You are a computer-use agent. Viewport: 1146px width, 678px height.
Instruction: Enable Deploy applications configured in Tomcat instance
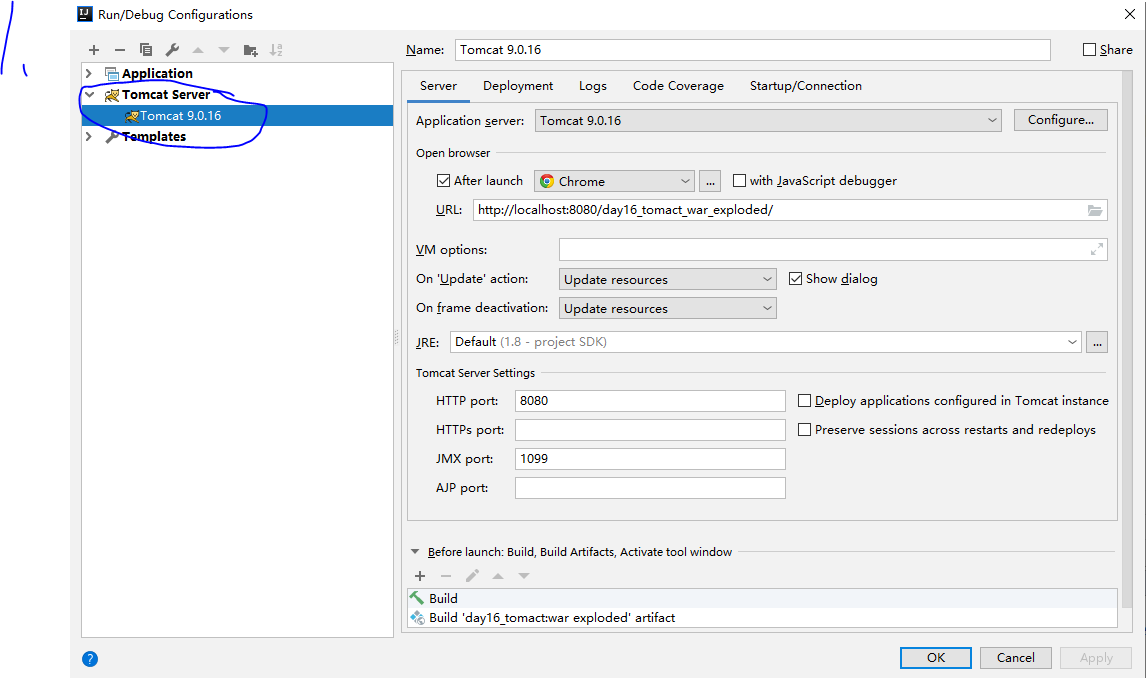805,400
